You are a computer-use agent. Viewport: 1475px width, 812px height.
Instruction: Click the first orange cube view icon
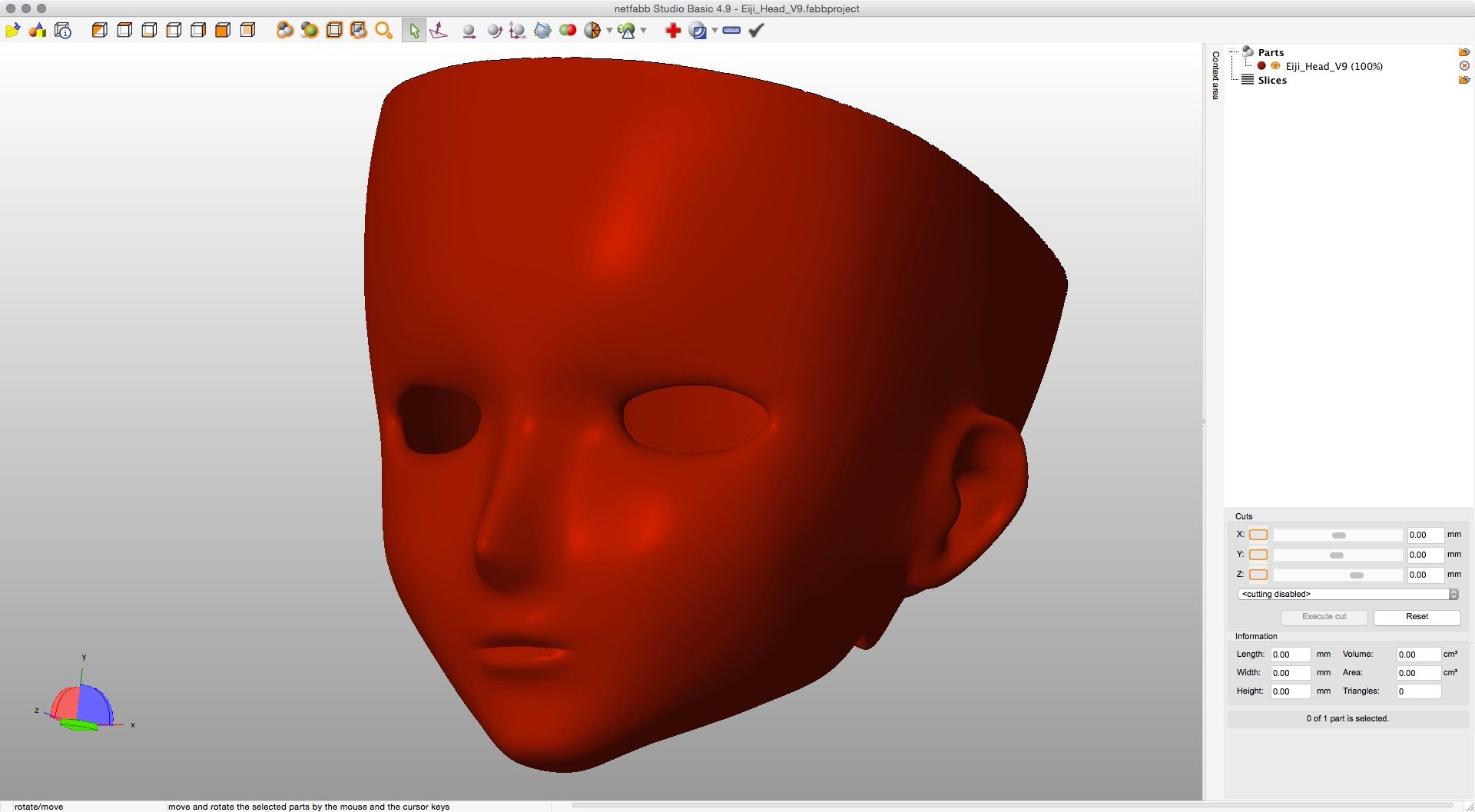coord(99,31)
